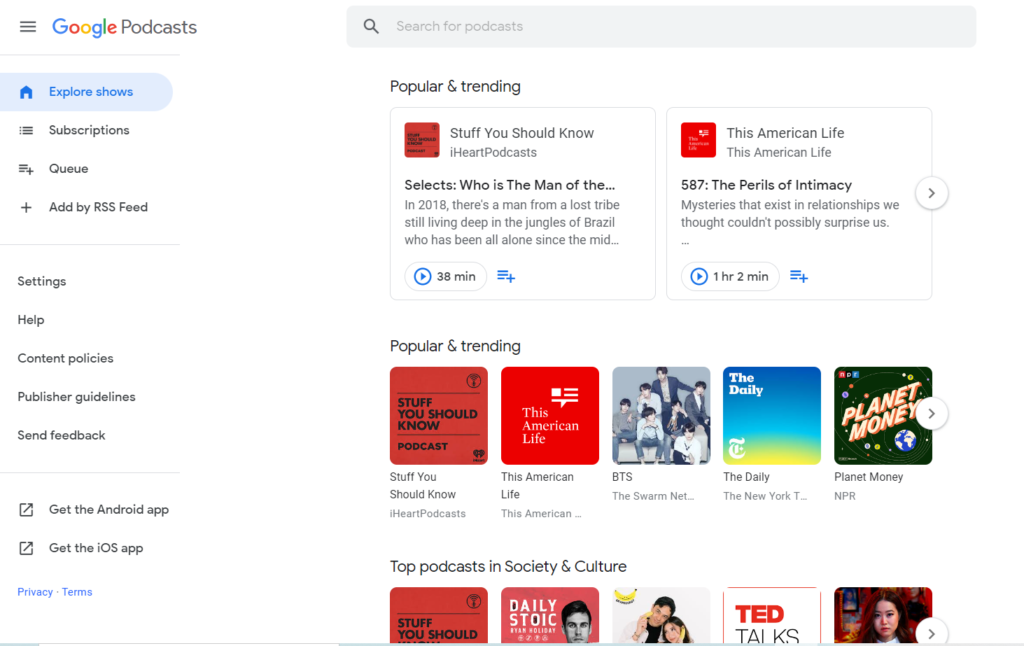Click BTS show title text
This screenshot has height=646, width=1024.
tap(622, 477)
